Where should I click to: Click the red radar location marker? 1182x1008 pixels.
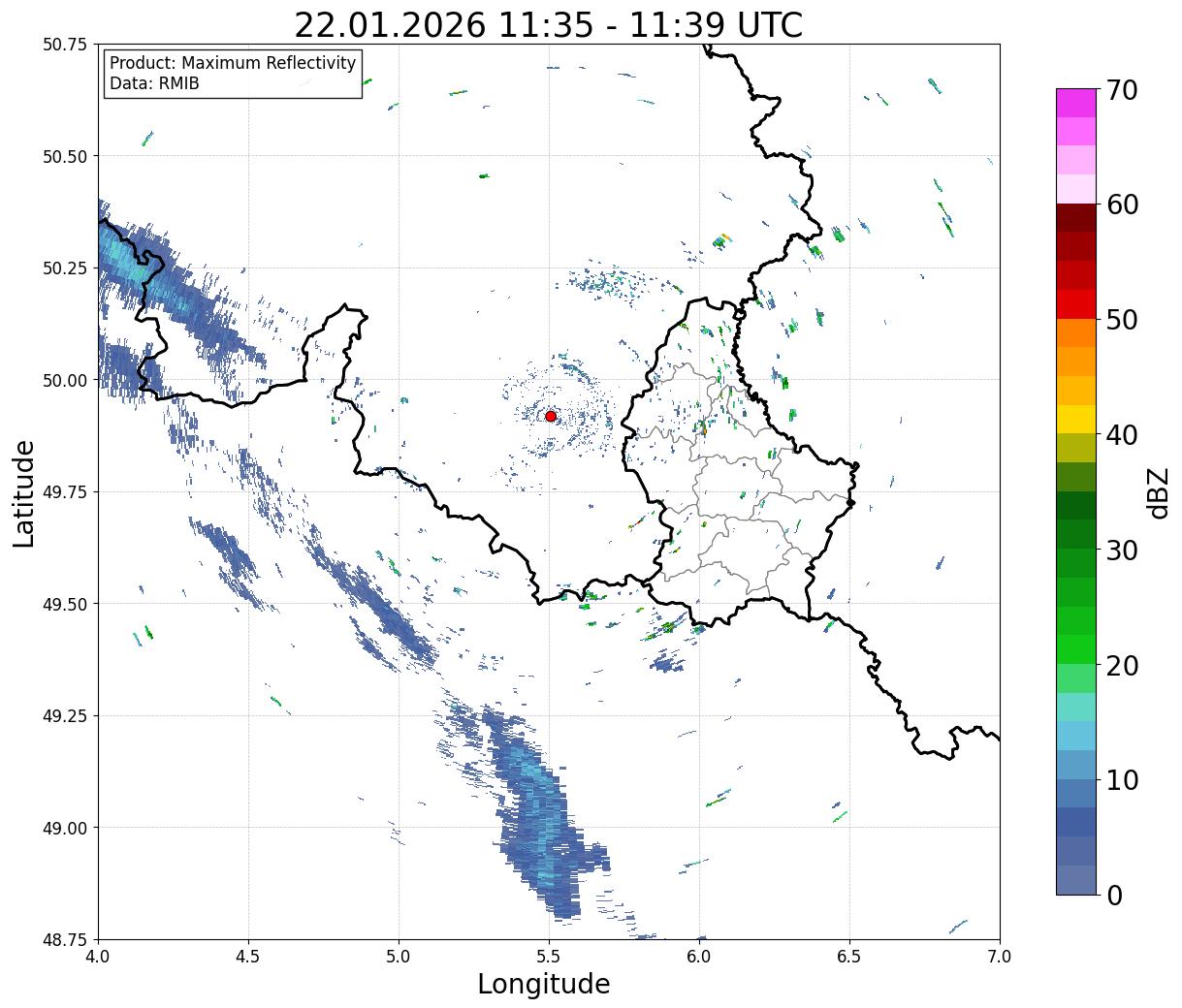tap(551, 416)
